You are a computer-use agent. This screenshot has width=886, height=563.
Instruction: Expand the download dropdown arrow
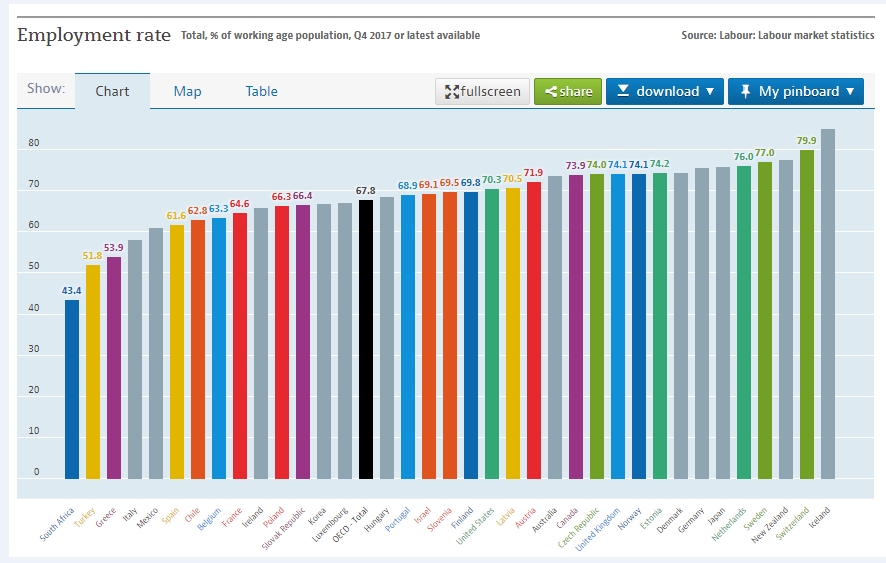(x=710, y=91)
